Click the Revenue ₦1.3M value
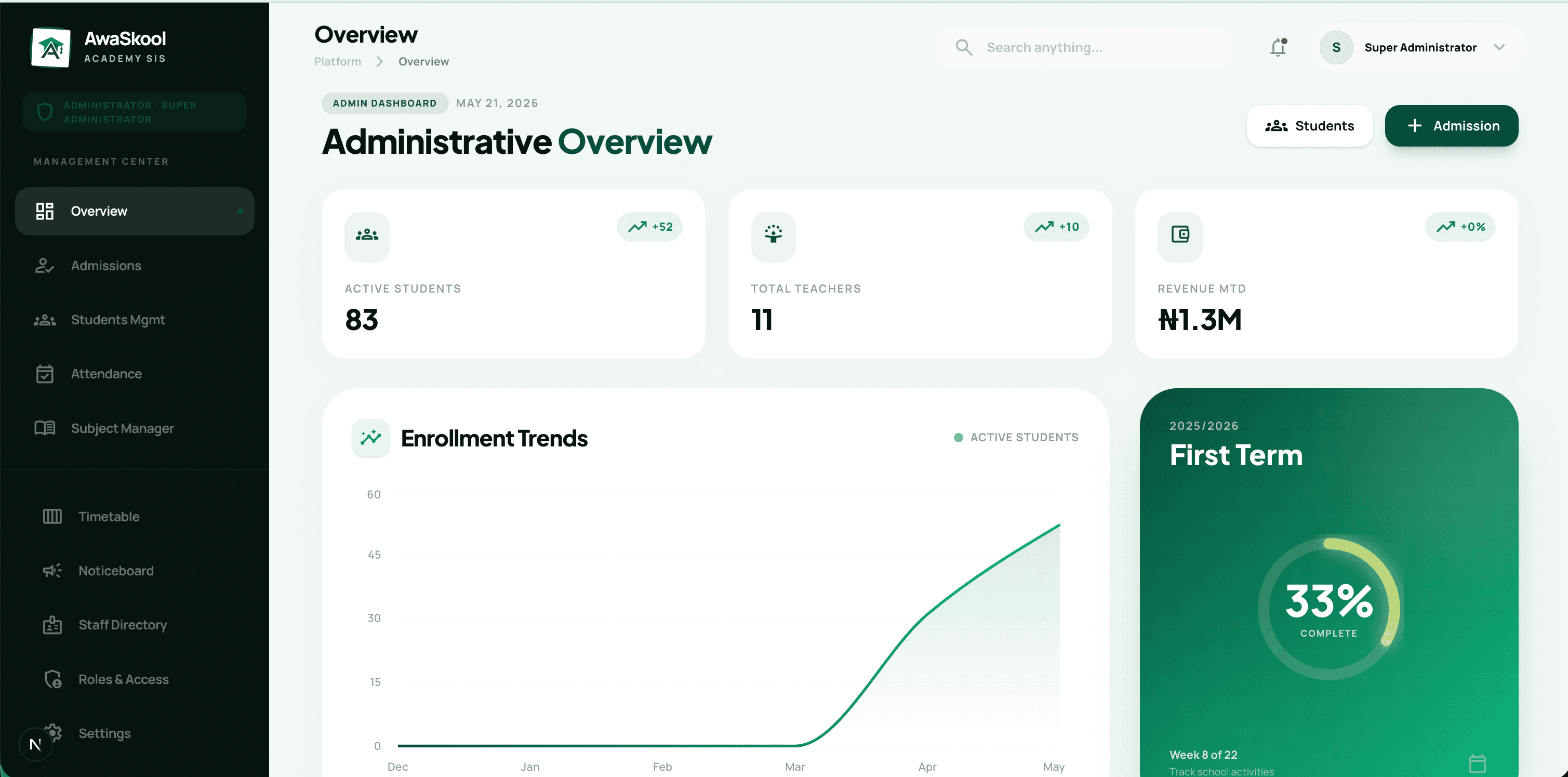Image resolution: width=1568 pixels, height=777 pixels. [1199, 320]
